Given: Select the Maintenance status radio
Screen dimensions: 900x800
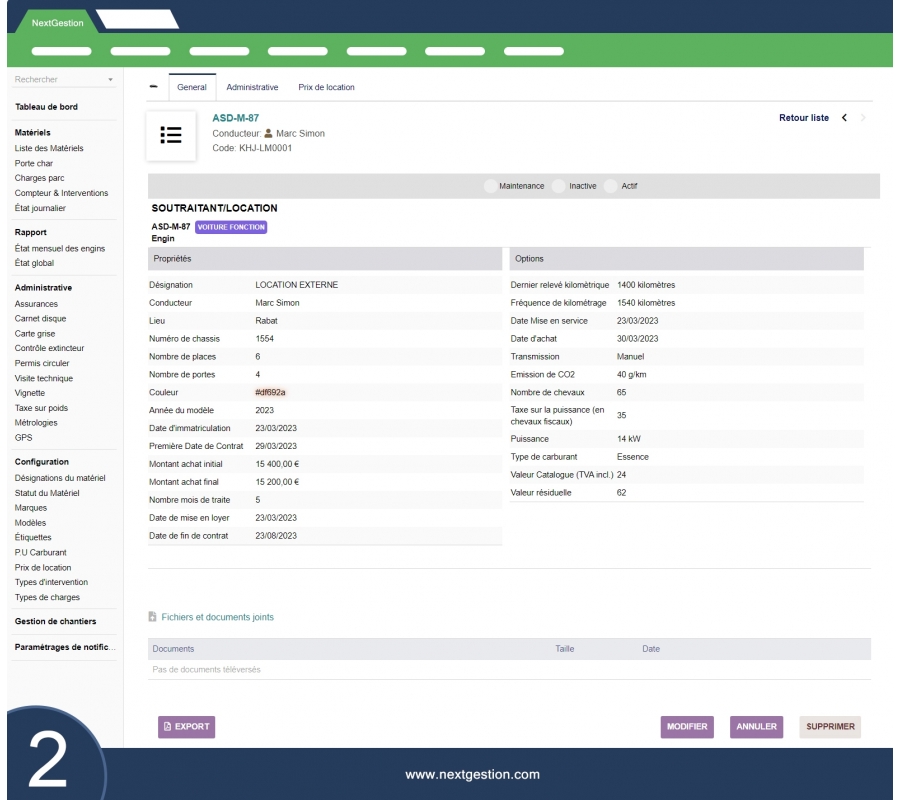Looking at the screenshot, I should (490, 186).
